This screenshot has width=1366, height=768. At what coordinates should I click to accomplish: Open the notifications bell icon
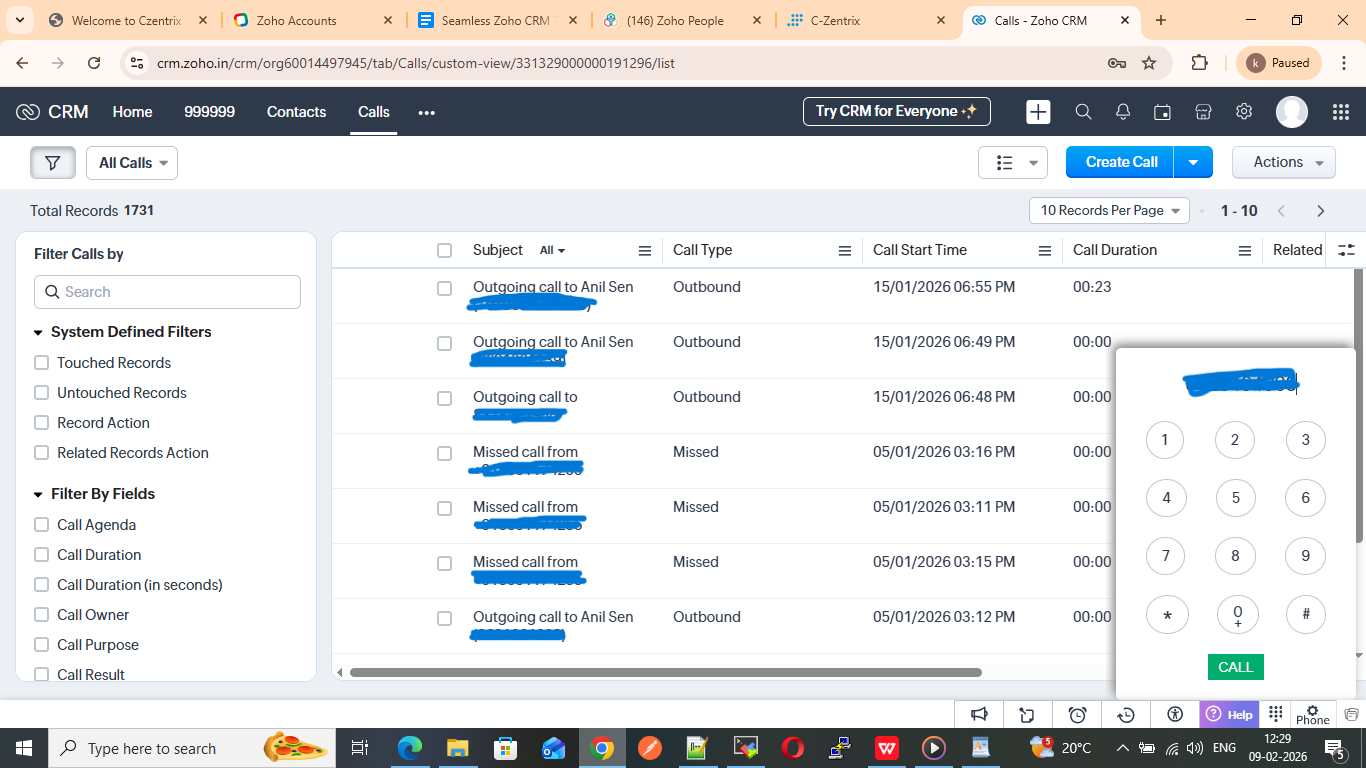[1123, 112]
